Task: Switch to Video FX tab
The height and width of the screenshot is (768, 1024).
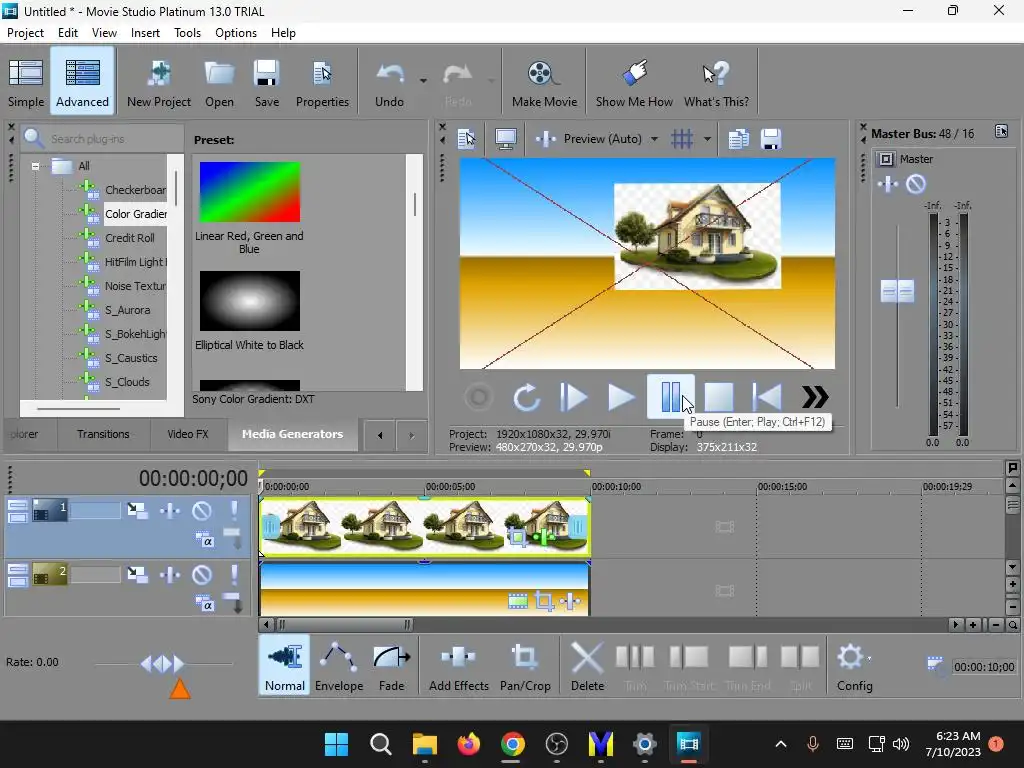Action: [188, 434]
